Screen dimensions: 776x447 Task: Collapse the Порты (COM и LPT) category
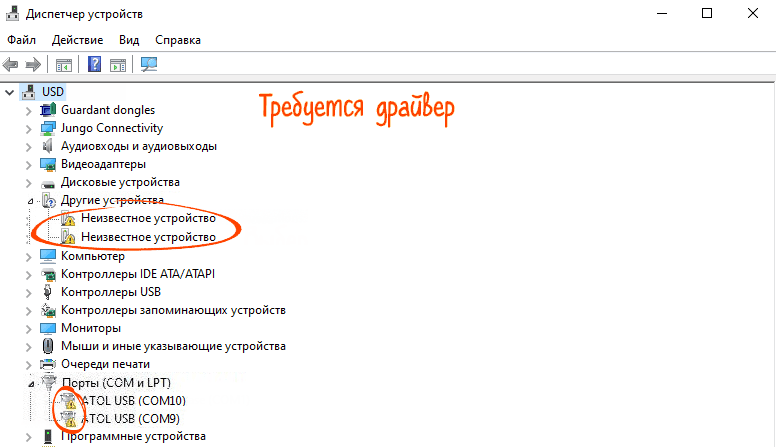click(x=31, y=384)
